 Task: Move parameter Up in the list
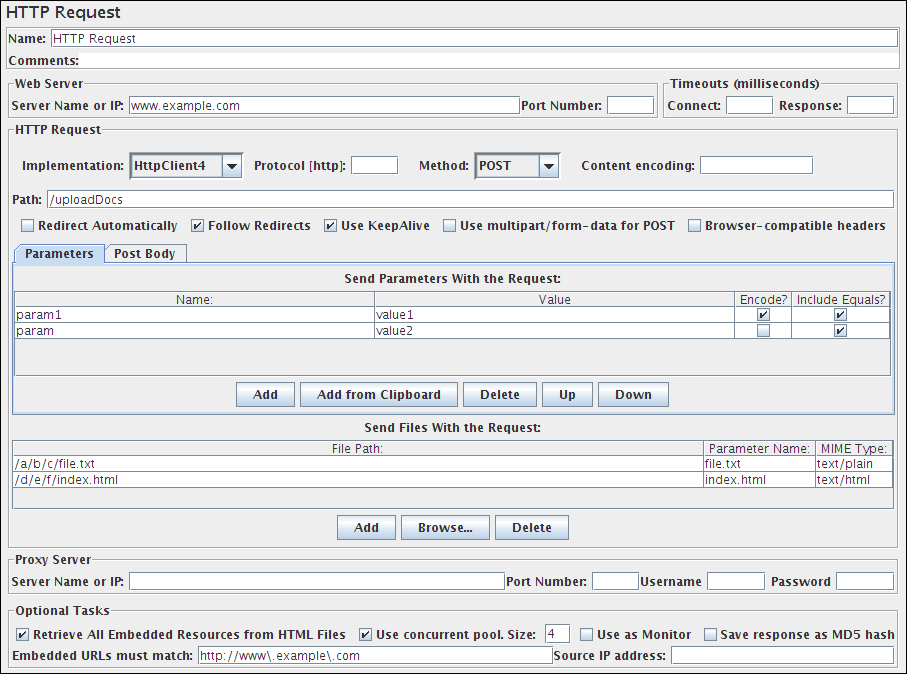[x=567, y=394]
